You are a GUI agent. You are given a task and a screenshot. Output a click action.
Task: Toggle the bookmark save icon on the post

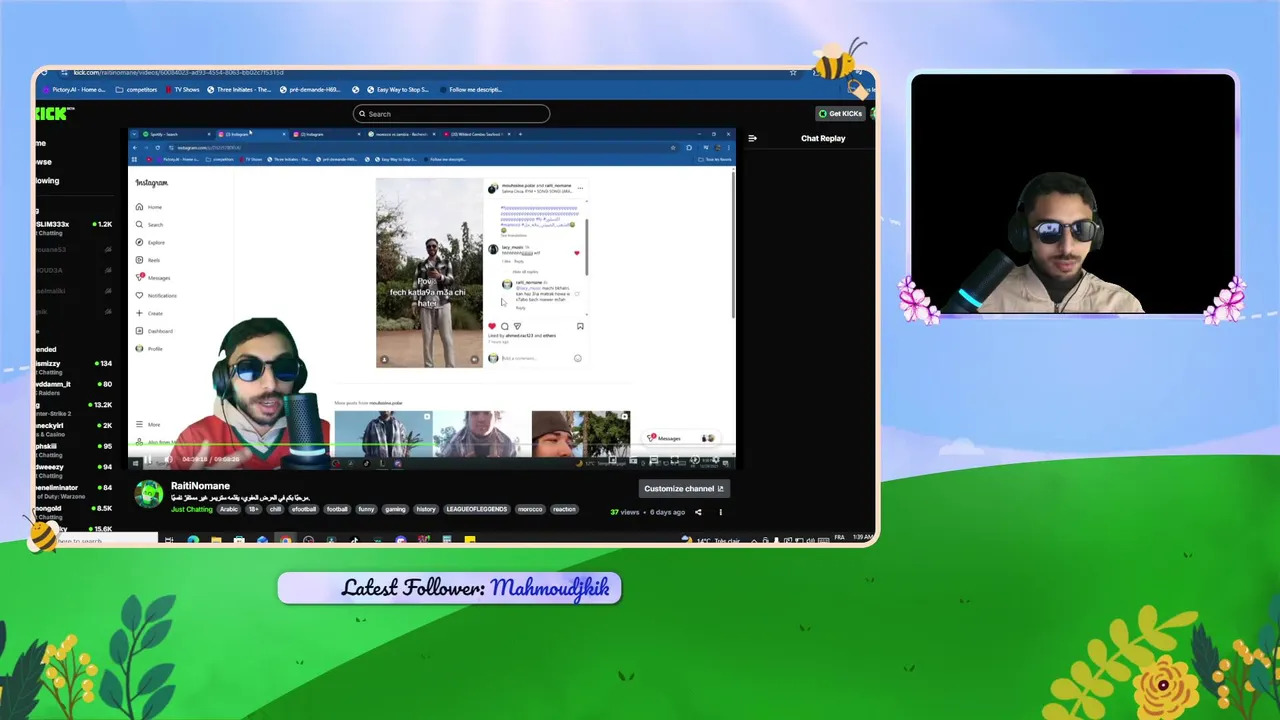coord(580,326)
